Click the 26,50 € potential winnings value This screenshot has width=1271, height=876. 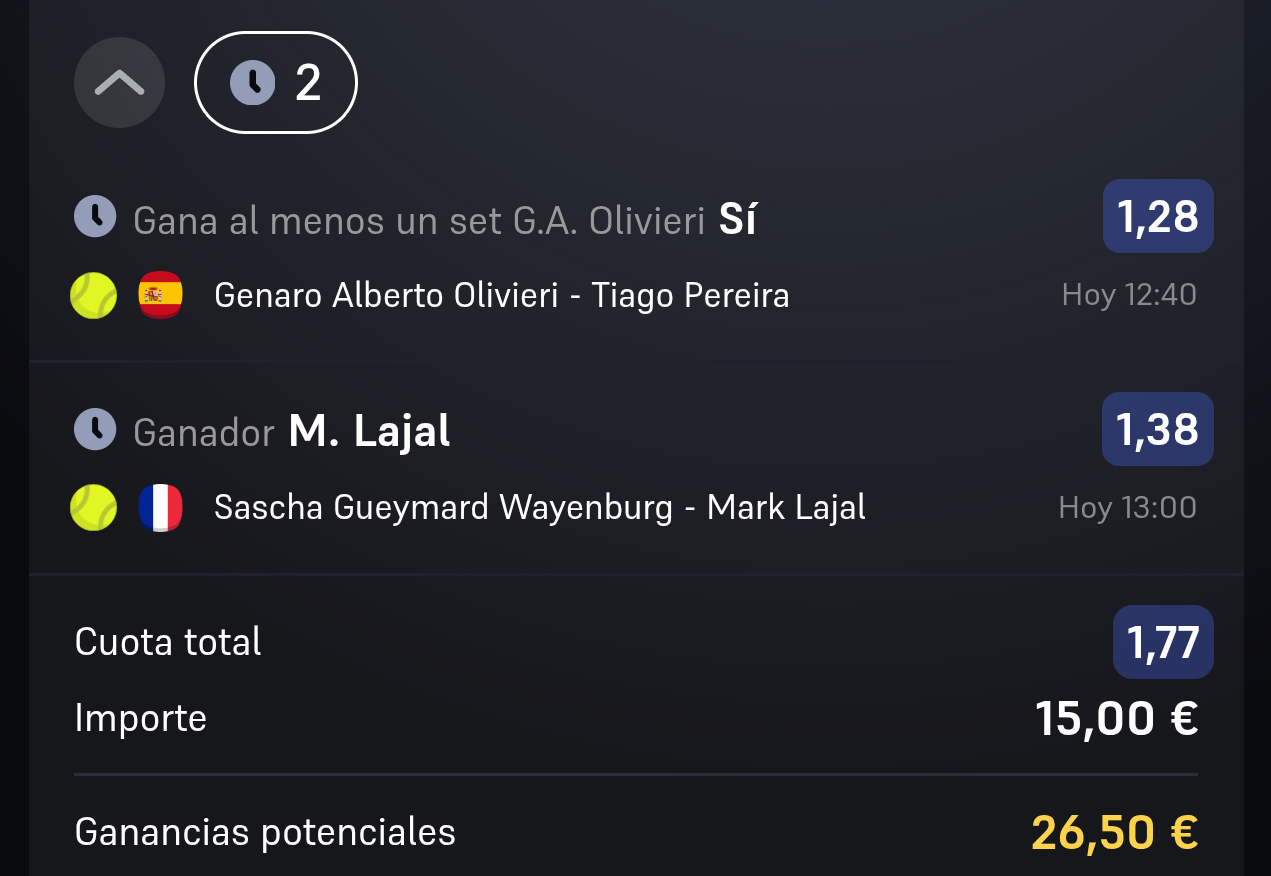point(1115,832)
